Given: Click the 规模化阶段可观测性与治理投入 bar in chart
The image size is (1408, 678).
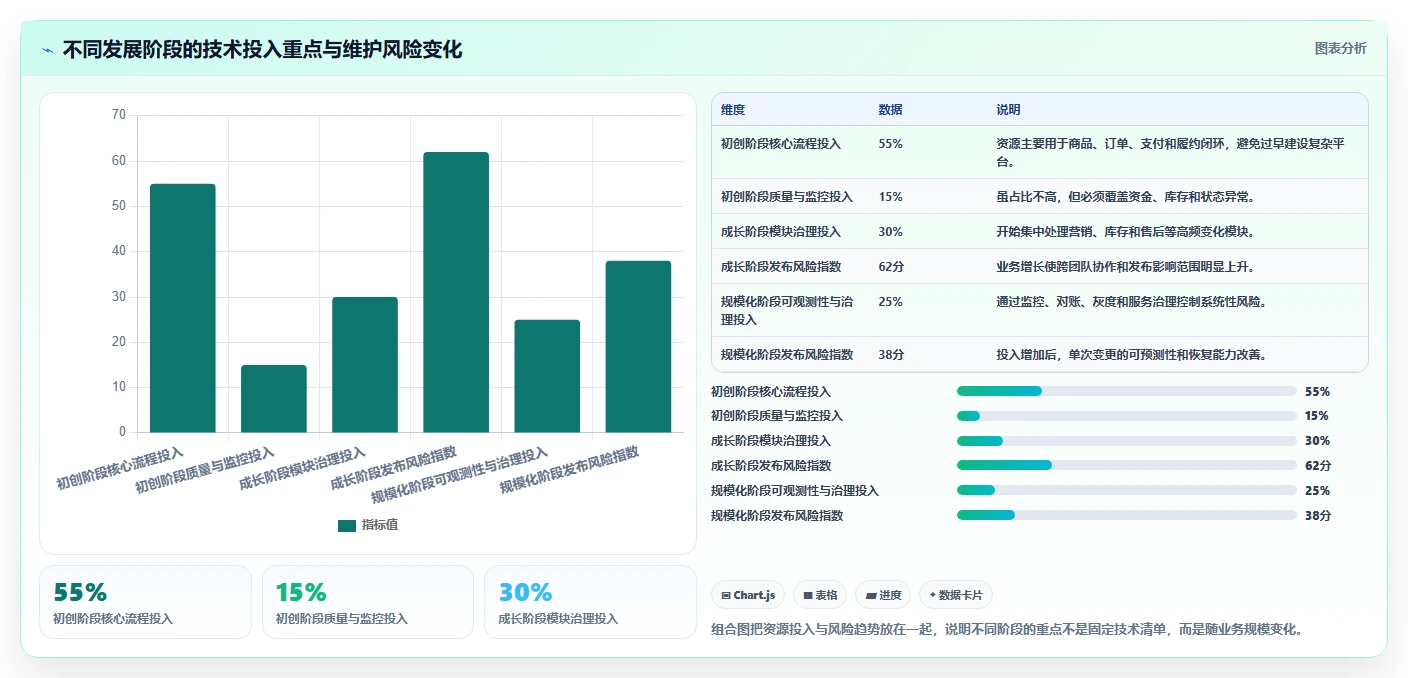Looking at the screenshot, I should point(547,376).
